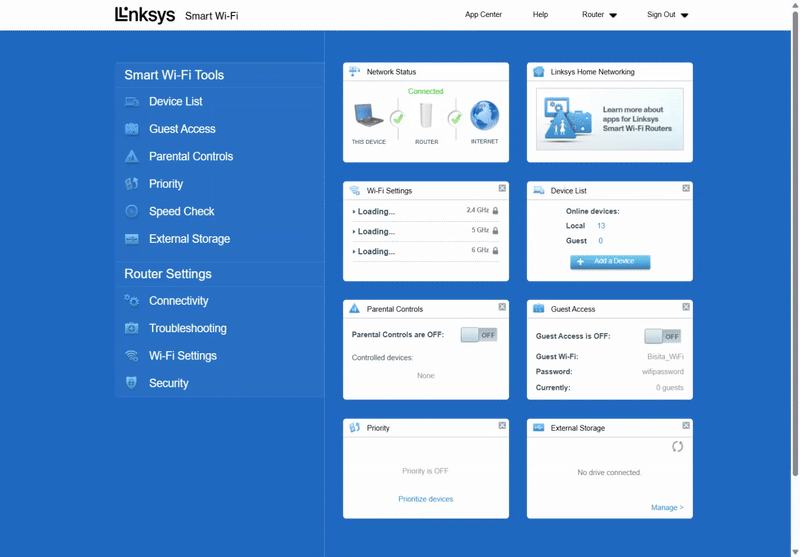Toggle Parental Controls switch on
The height and width of the screenshot is (557, 800).
pyautogui.click(x=479, y=335)
